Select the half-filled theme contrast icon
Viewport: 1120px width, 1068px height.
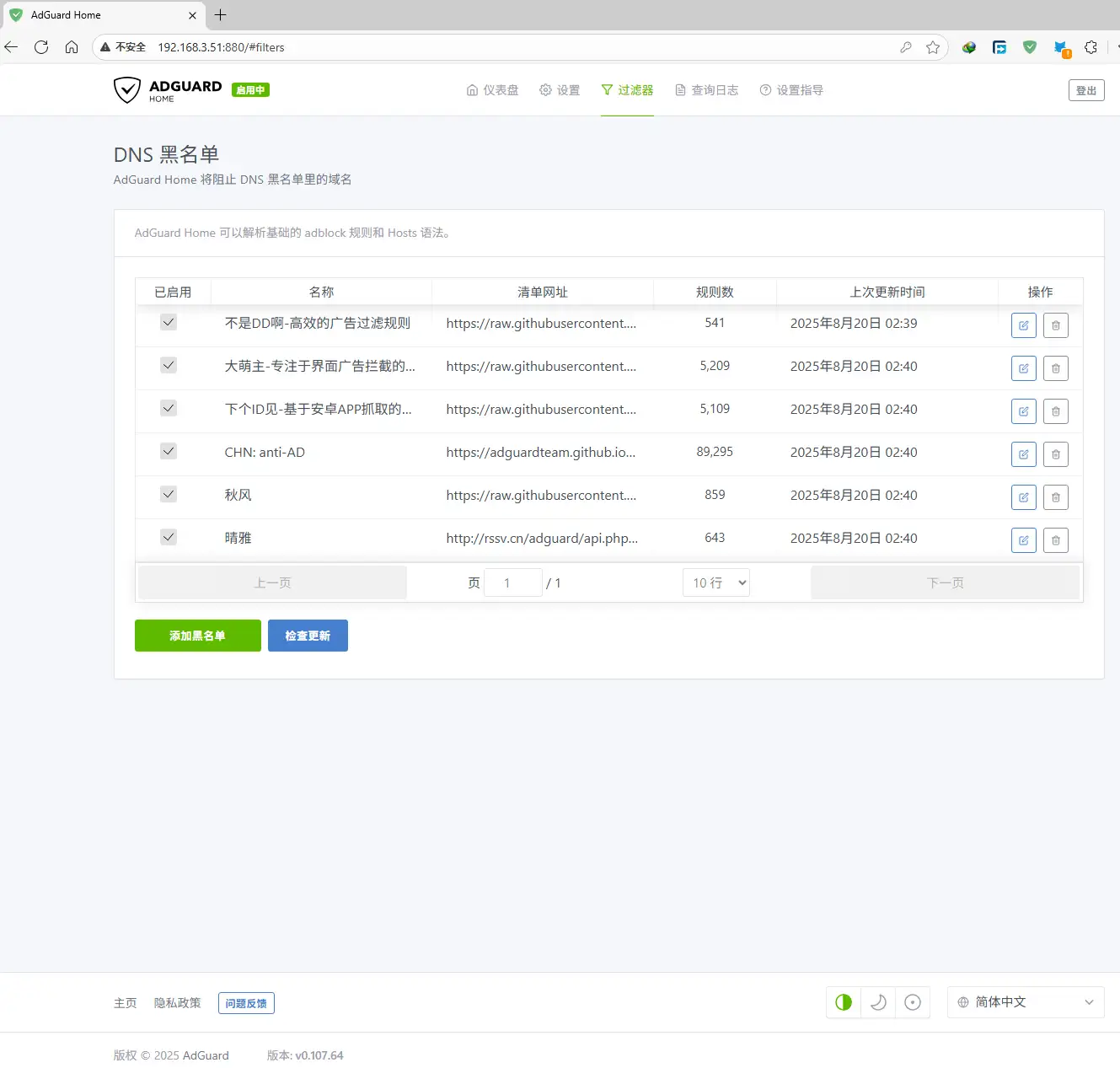tap(843, 1002)
